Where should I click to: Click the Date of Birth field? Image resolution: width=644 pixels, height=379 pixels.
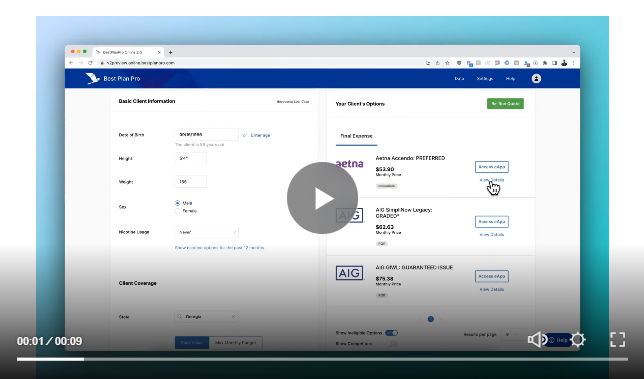[x=206, y=135]
